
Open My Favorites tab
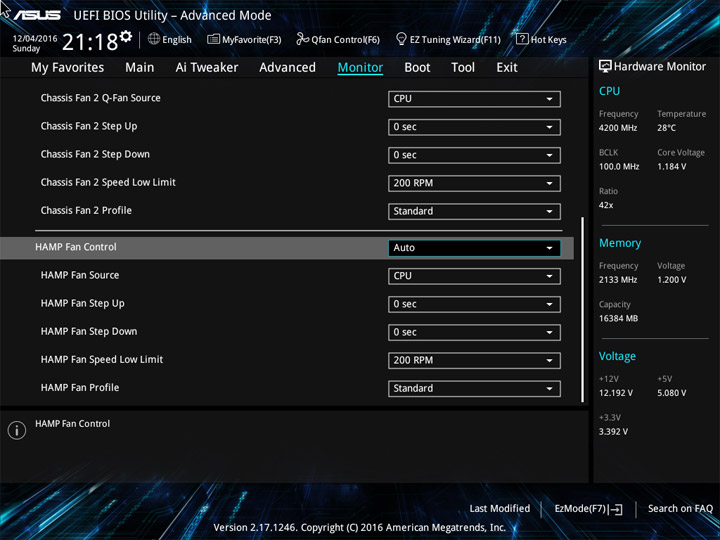click(x=68, y=68)
